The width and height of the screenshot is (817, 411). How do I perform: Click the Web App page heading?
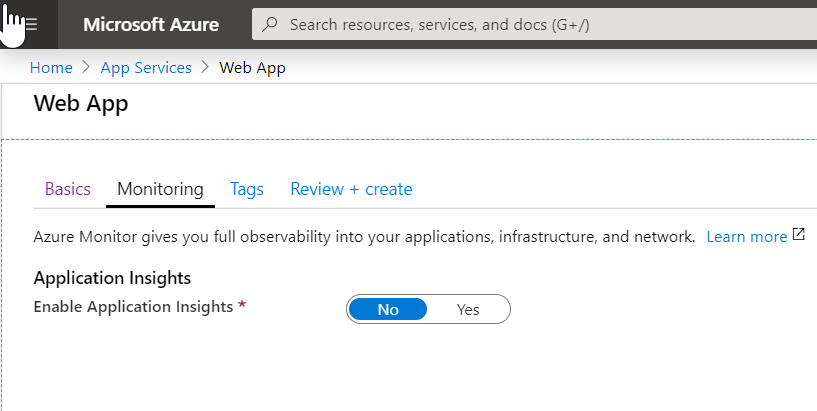pos(81,104)
